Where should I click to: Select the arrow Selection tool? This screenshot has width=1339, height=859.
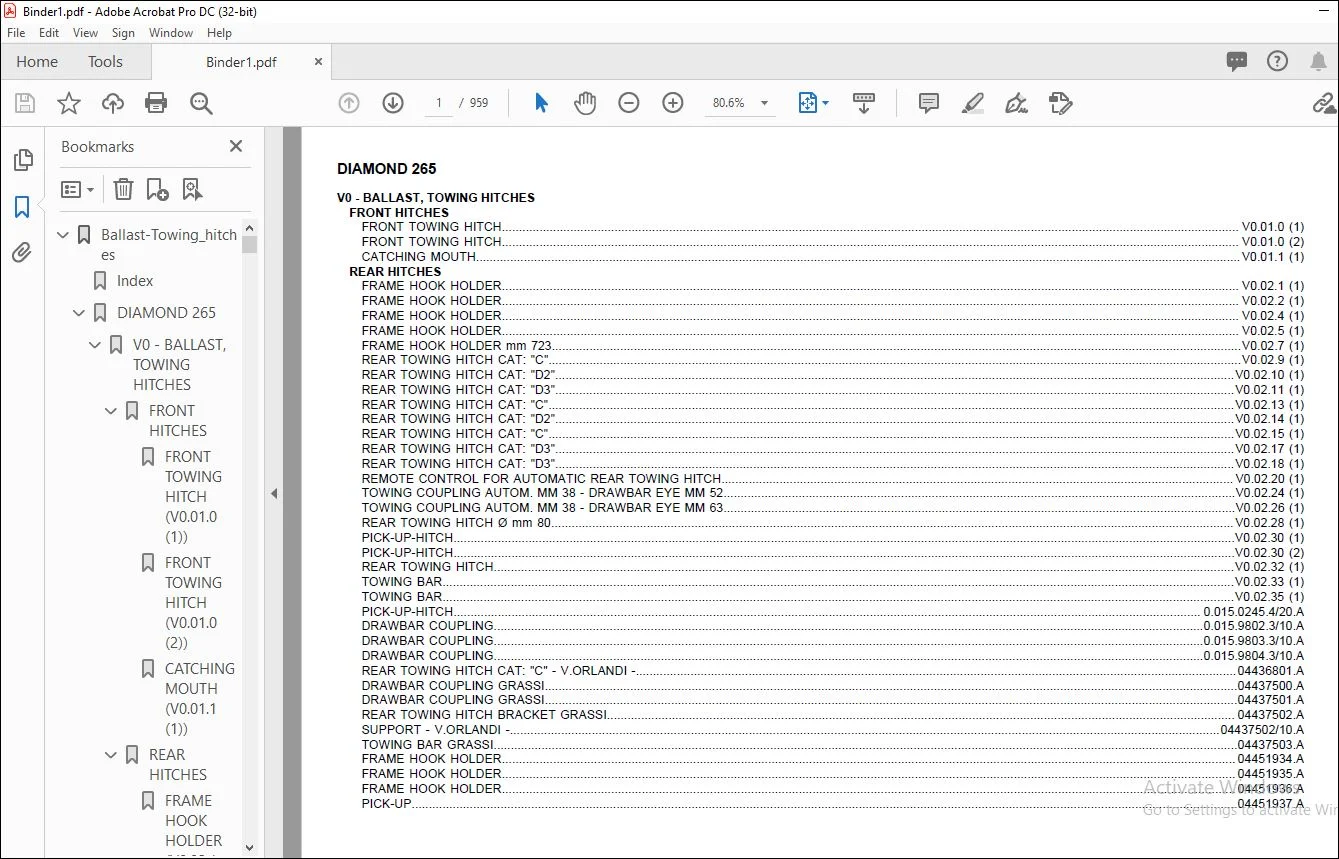click(x=541, y=103)
